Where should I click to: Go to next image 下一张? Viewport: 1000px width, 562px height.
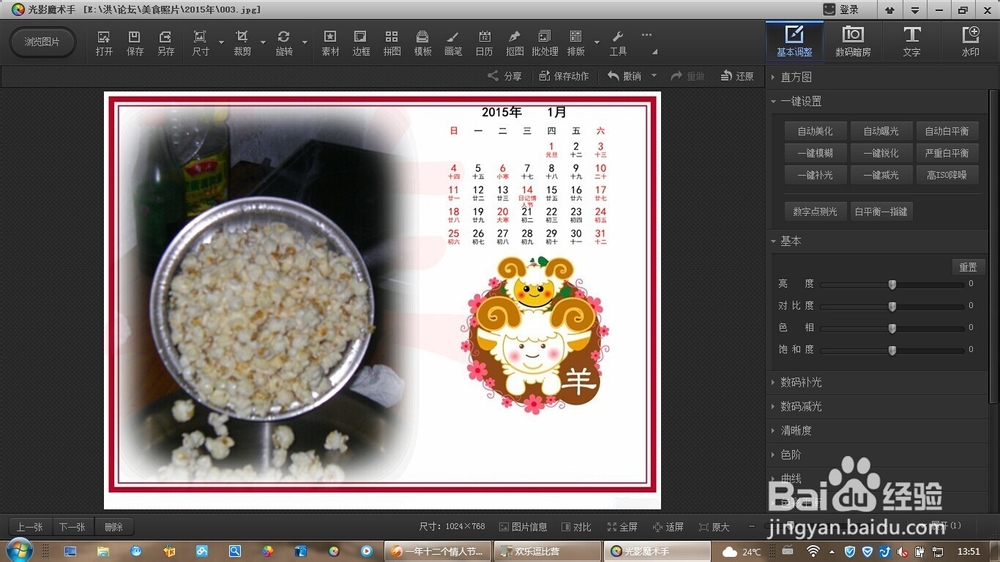(x=72, y=527)
